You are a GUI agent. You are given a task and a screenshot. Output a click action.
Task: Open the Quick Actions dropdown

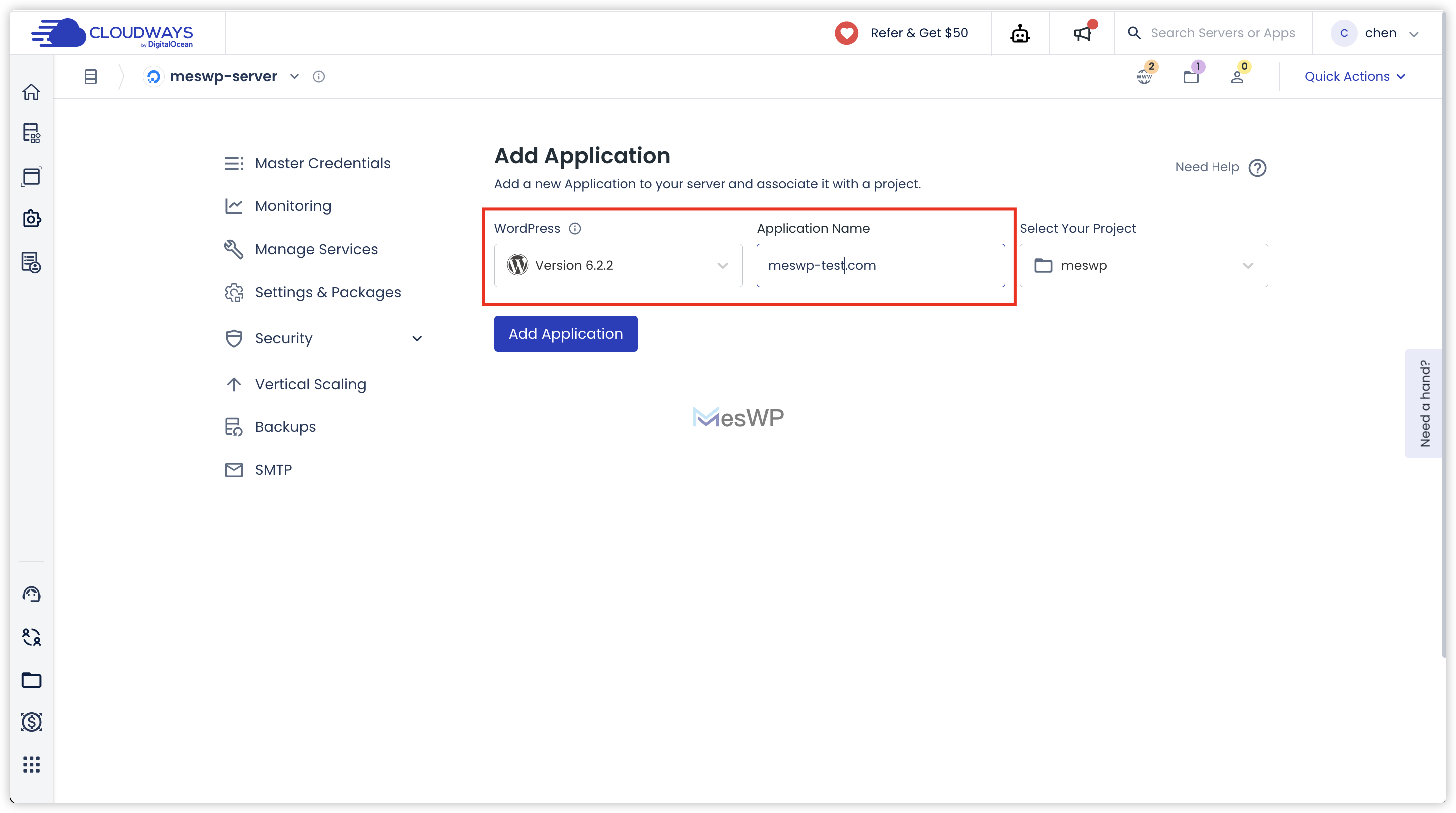[x=1354, y=76]
